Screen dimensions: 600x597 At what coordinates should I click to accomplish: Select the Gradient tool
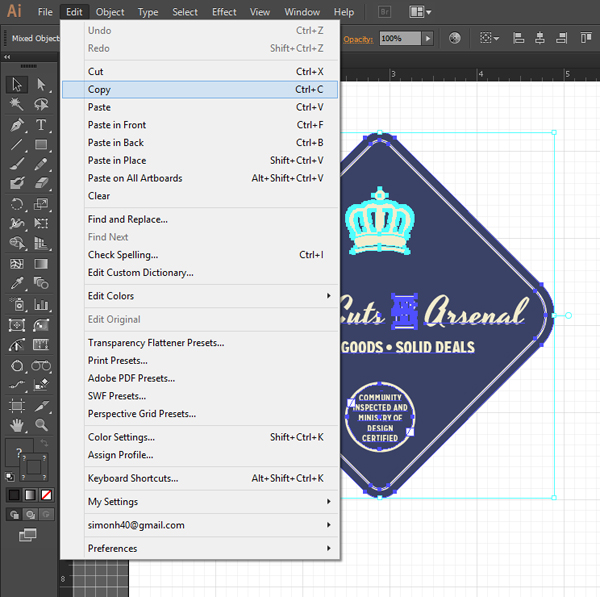[41, 264]
